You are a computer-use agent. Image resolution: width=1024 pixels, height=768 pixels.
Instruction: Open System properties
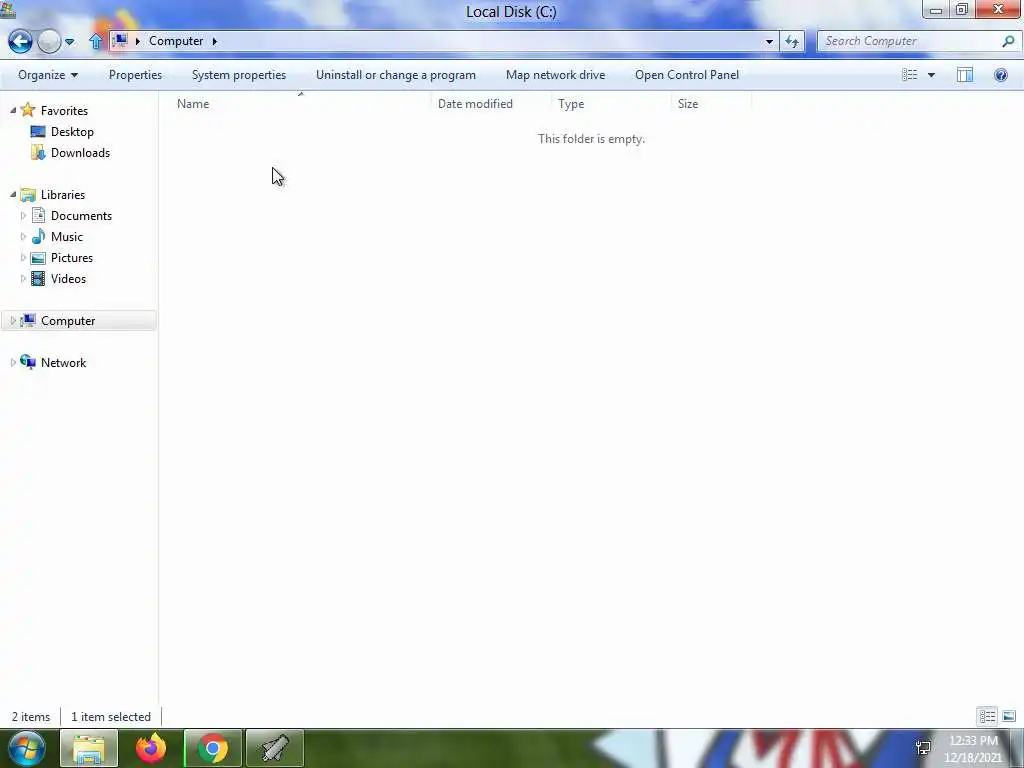239,75
